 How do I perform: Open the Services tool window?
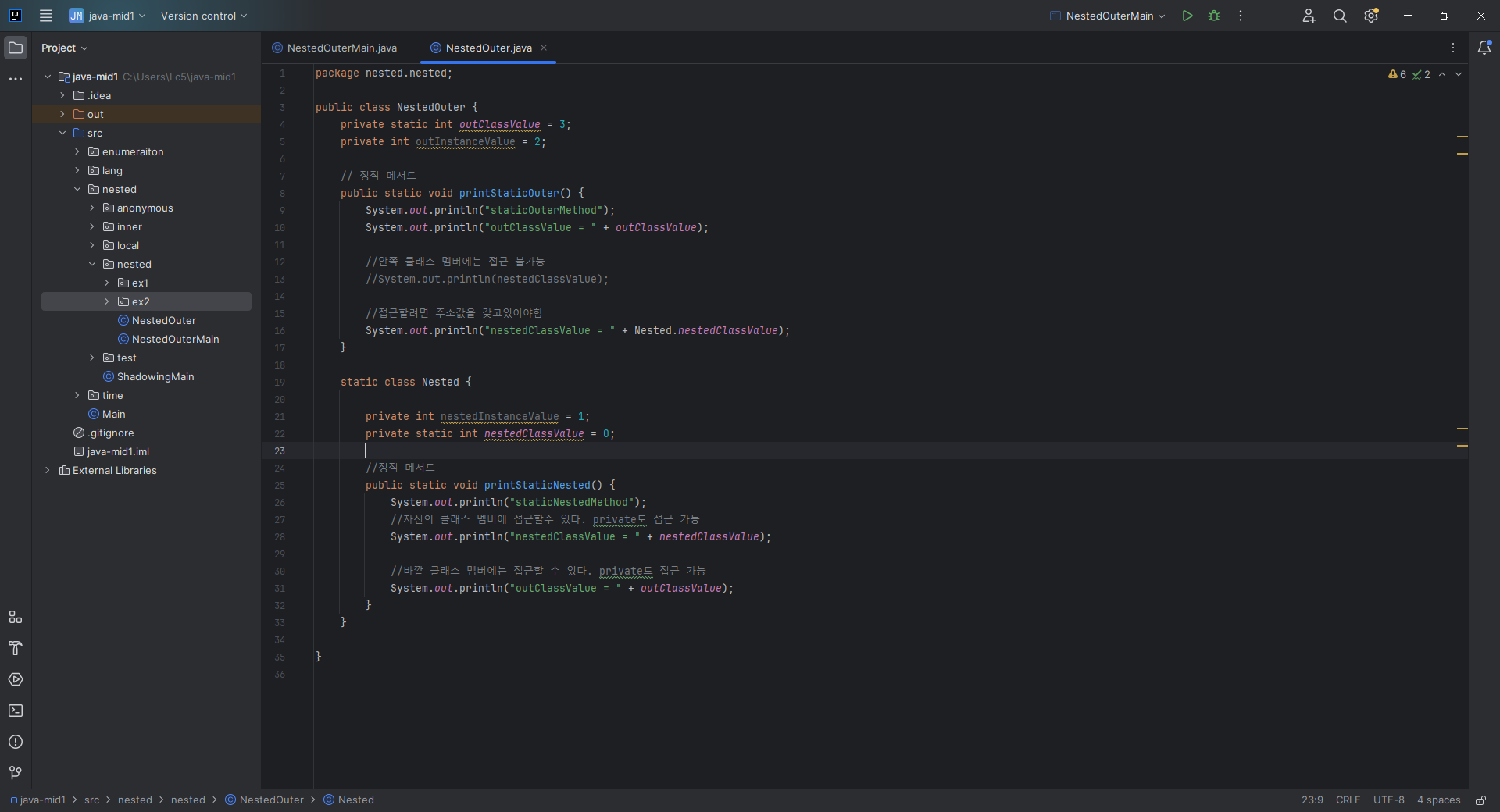[x=16, y=679]
